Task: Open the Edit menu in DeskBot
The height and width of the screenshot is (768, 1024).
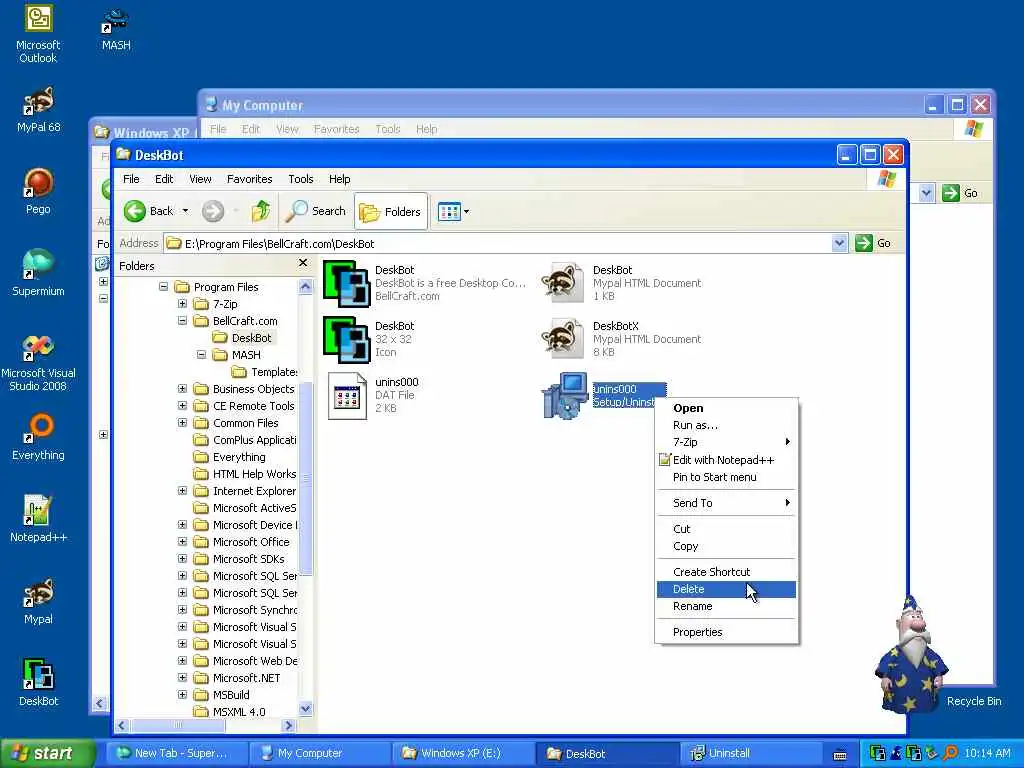Action: [x=164, y=179]
